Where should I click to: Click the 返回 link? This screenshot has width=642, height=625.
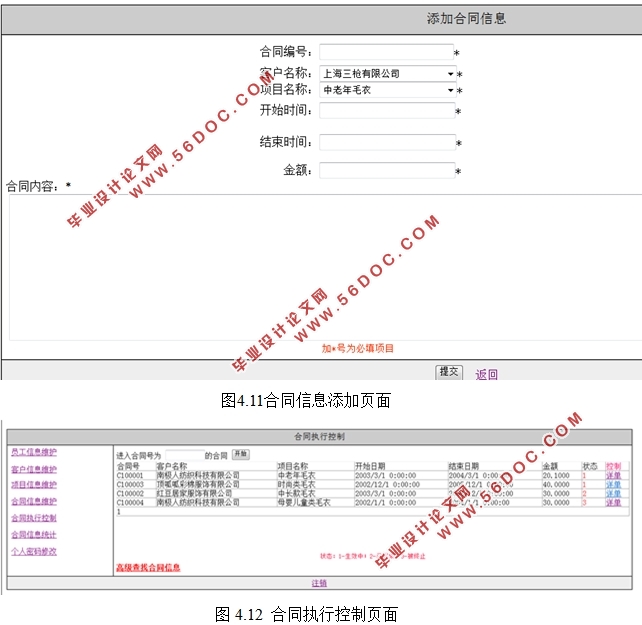486,374
